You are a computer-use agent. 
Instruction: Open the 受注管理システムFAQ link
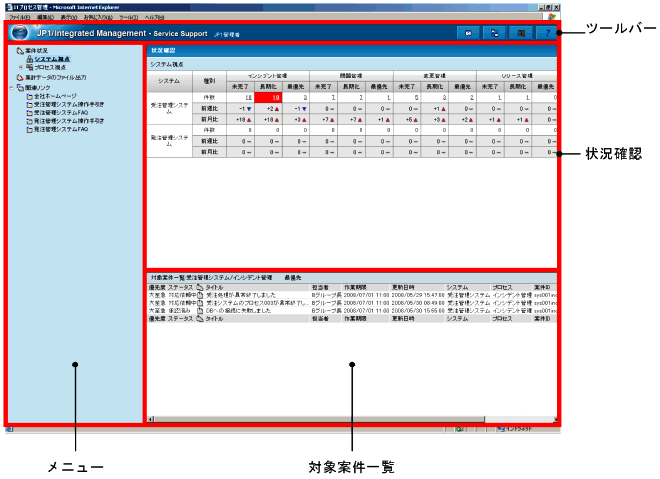tap(61, 113)
